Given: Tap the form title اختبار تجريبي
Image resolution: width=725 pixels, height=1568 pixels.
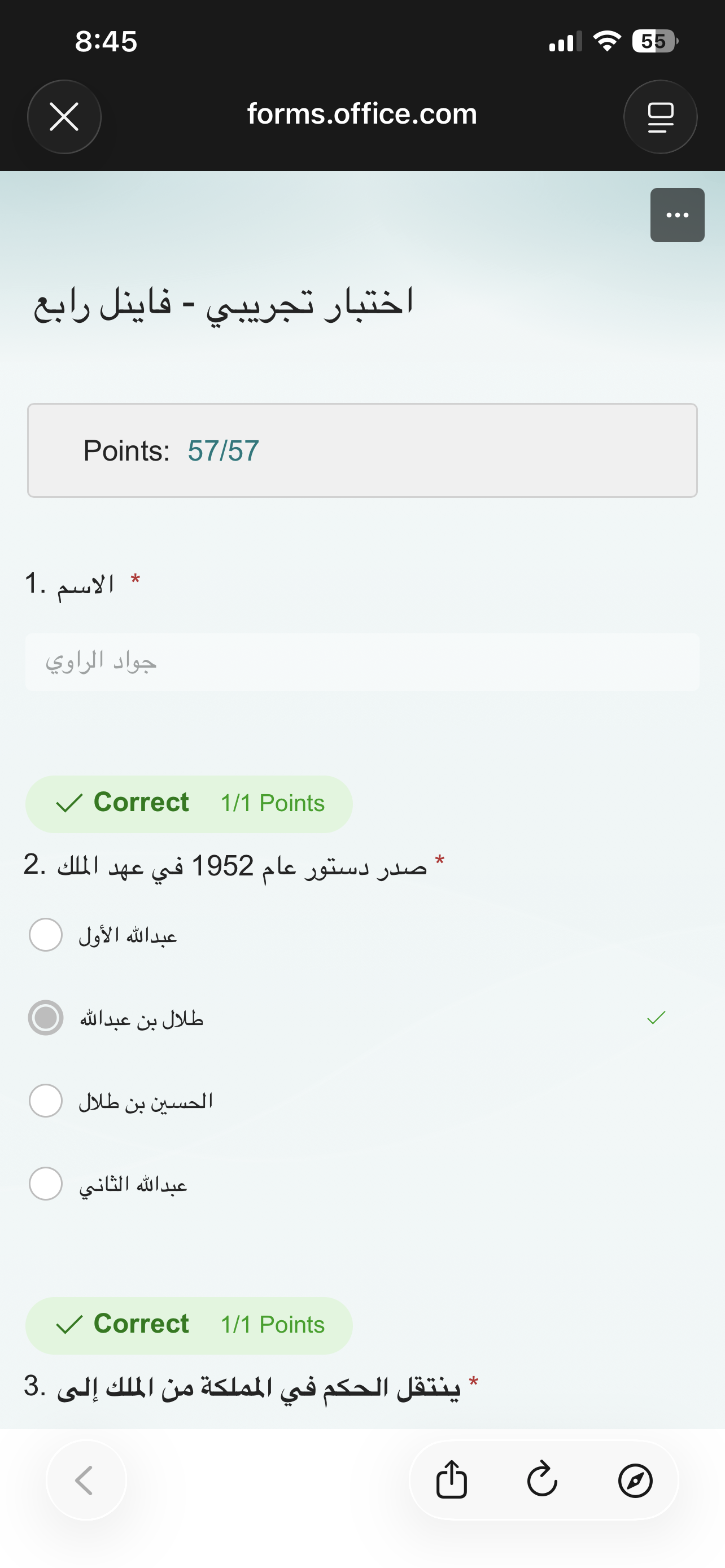Looking at the screenshot, I should [x=224, y=303].
